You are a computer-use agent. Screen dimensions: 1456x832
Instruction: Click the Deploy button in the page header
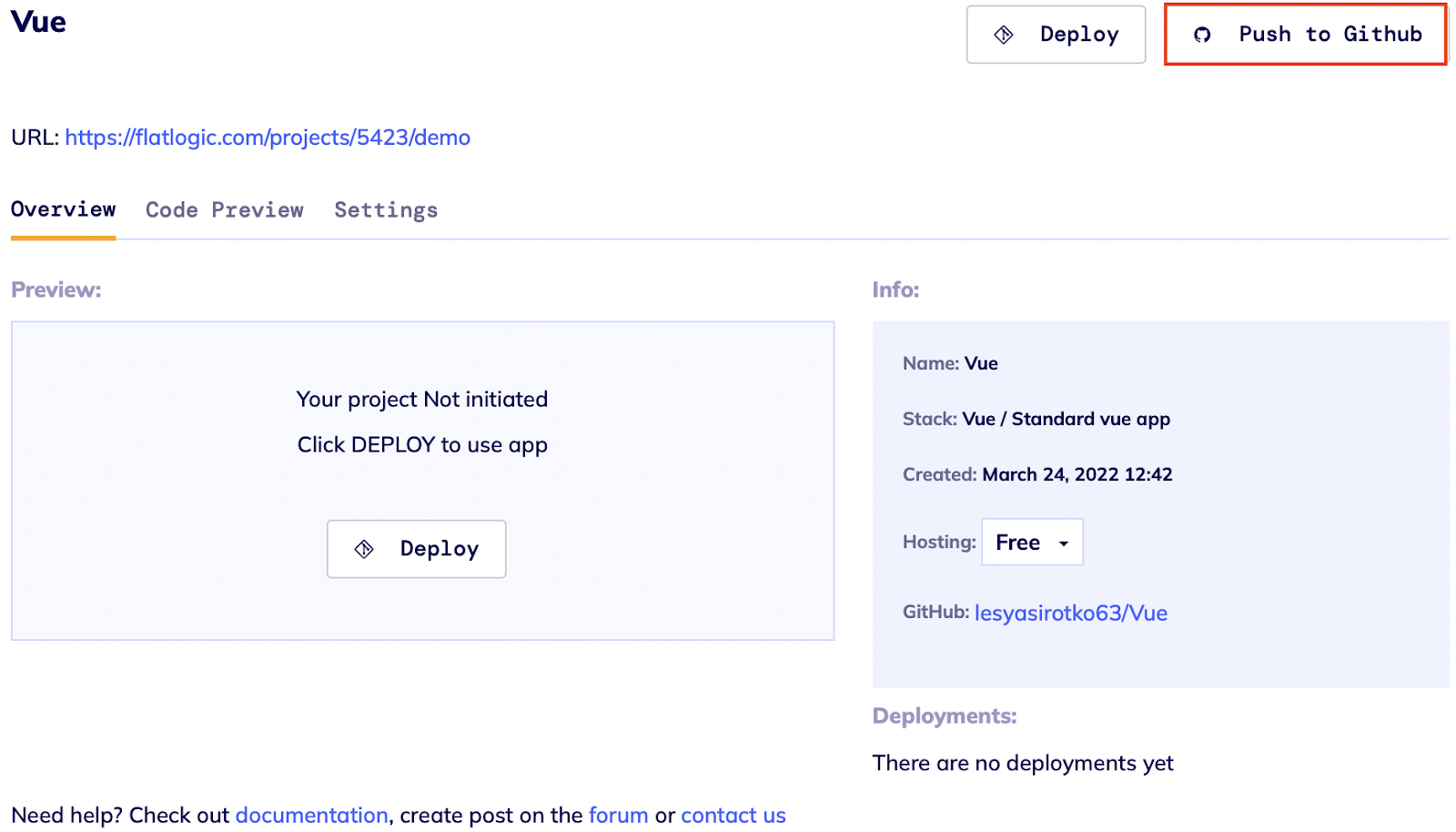point(1056,35)
